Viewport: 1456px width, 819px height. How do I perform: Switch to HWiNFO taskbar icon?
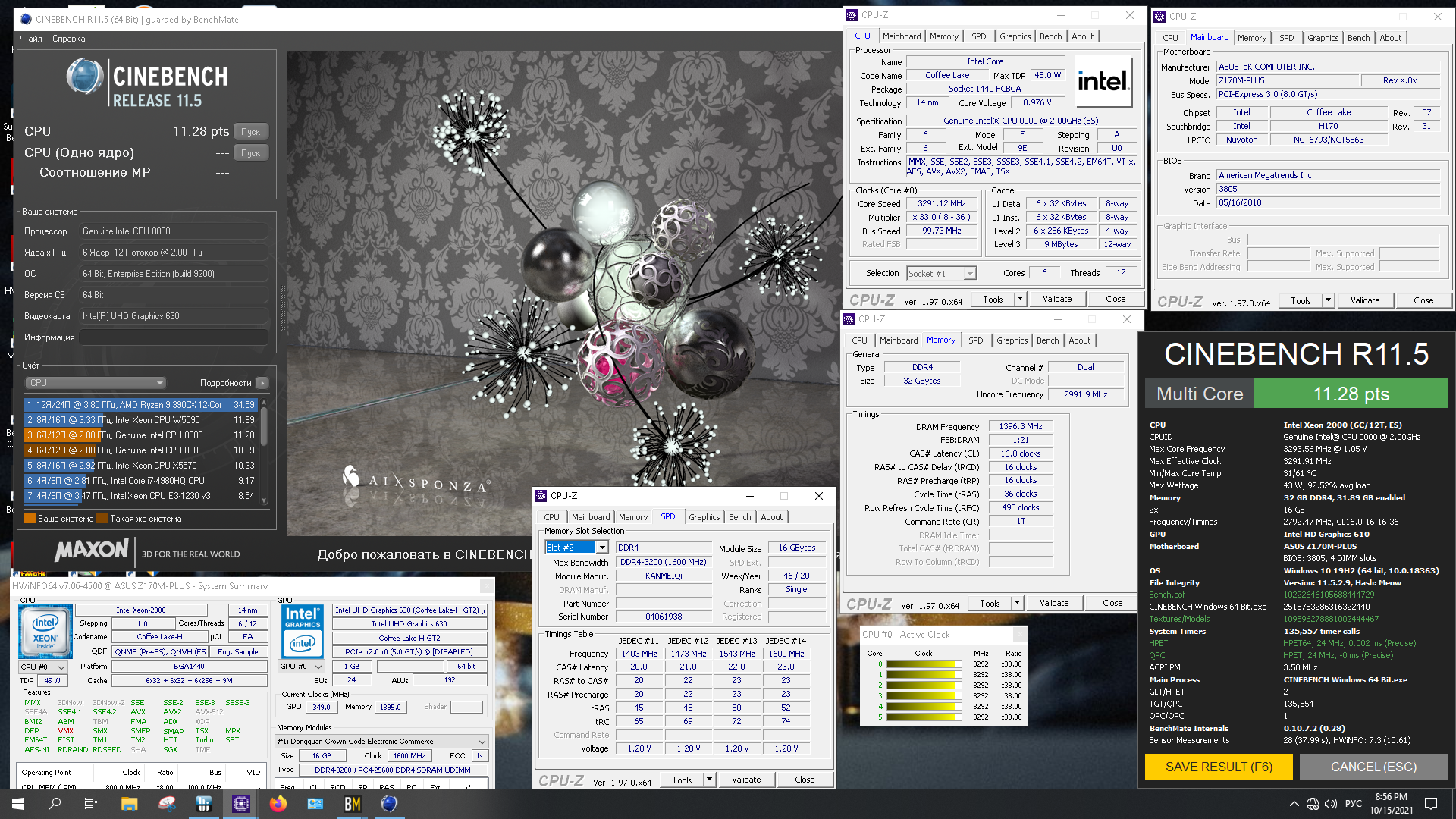tap(203, 804)
